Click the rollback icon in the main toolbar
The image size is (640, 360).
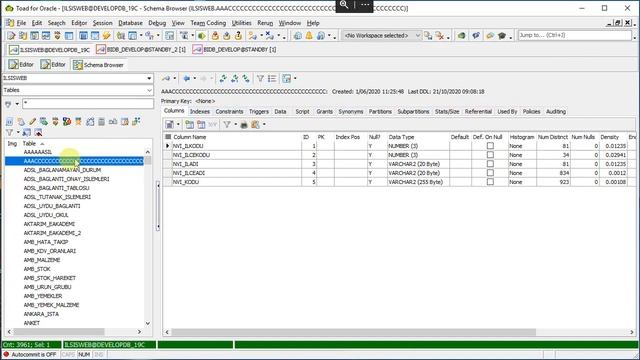tap(227, 36)
